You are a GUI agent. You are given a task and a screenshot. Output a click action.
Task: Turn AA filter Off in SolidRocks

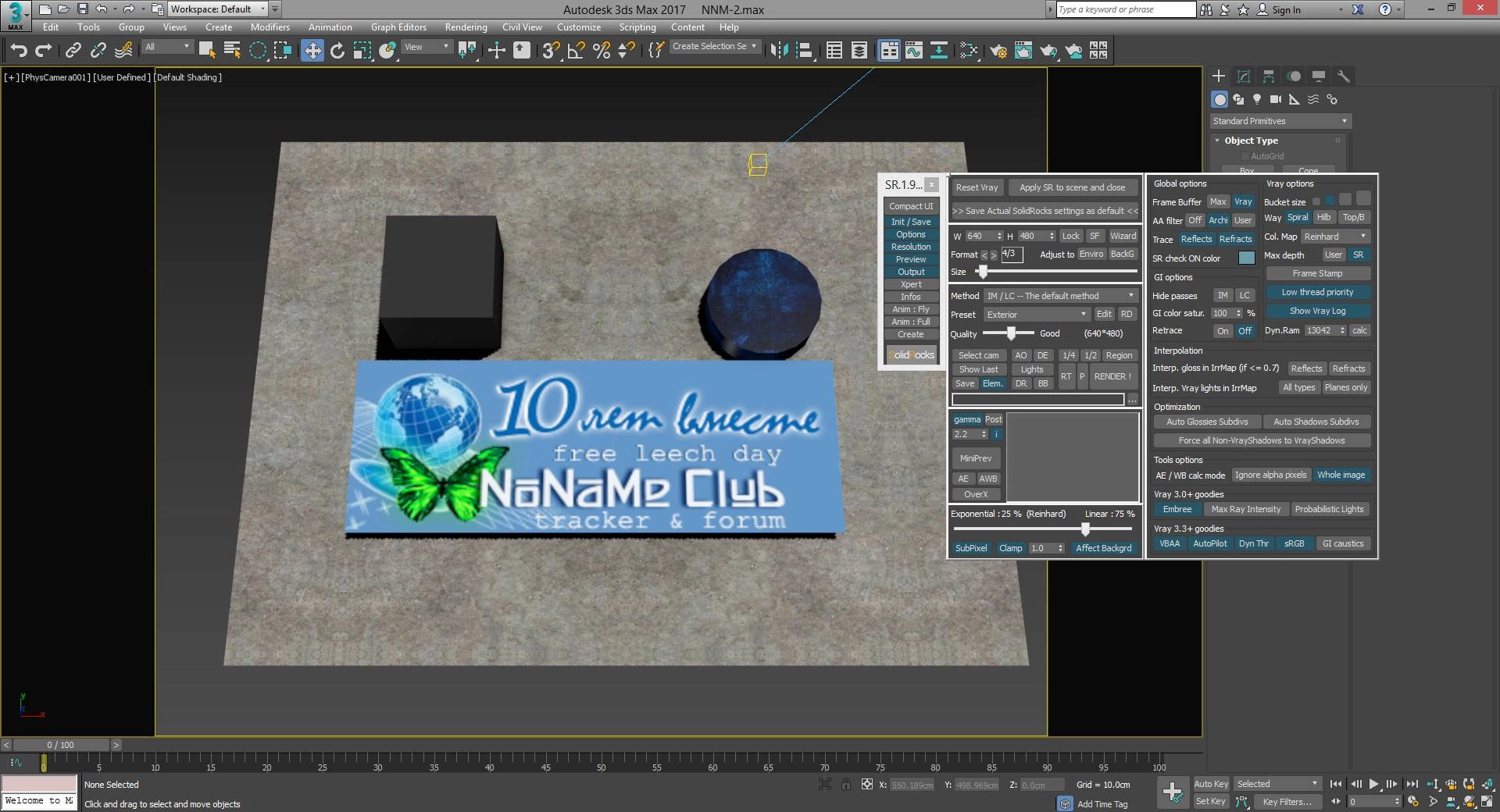(x=1195, y=220)
